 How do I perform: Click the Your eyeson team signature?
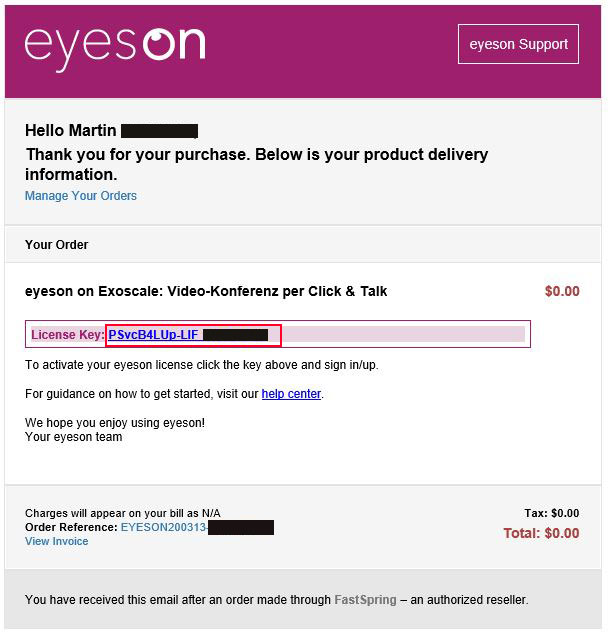(x=73, y=437)
